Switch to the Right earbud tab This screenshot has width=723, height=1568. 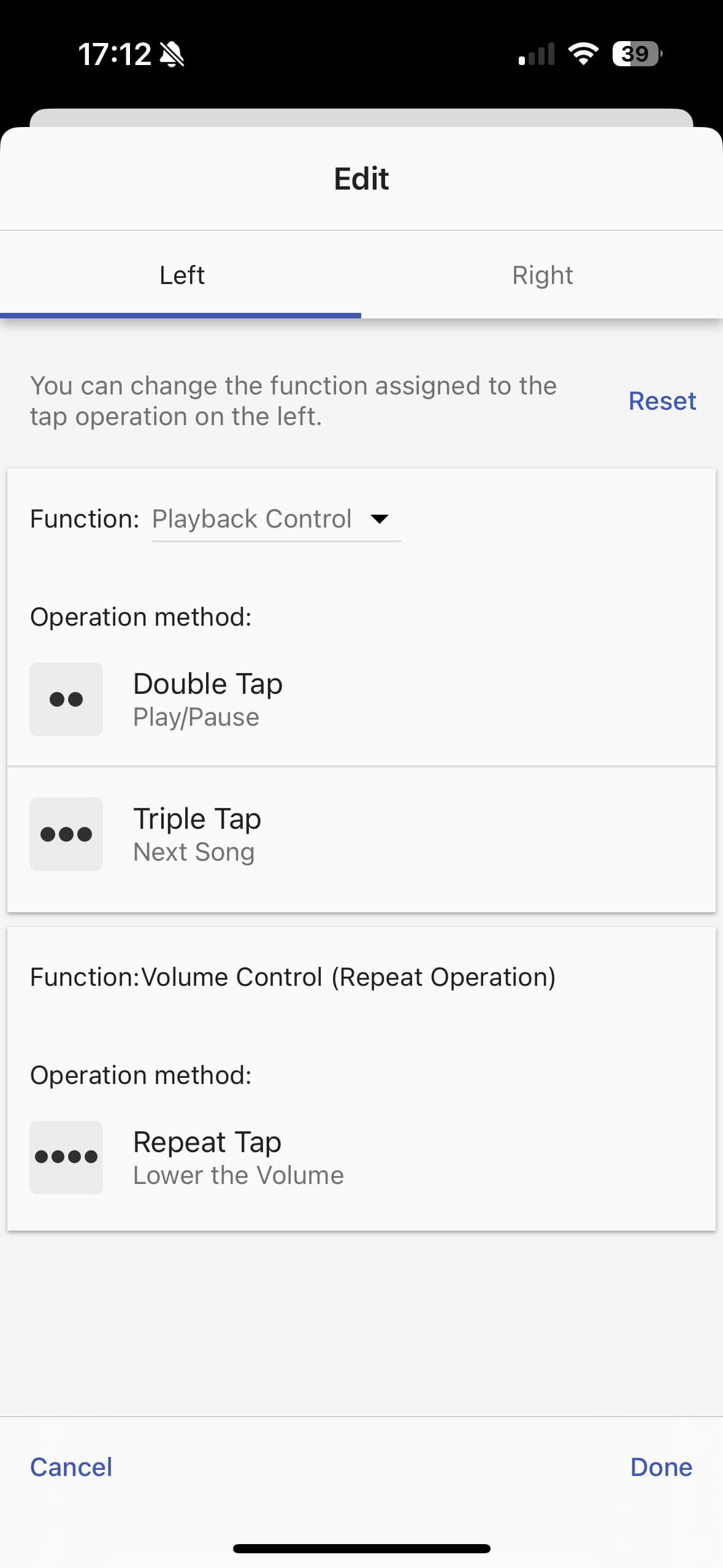point(542,275)
